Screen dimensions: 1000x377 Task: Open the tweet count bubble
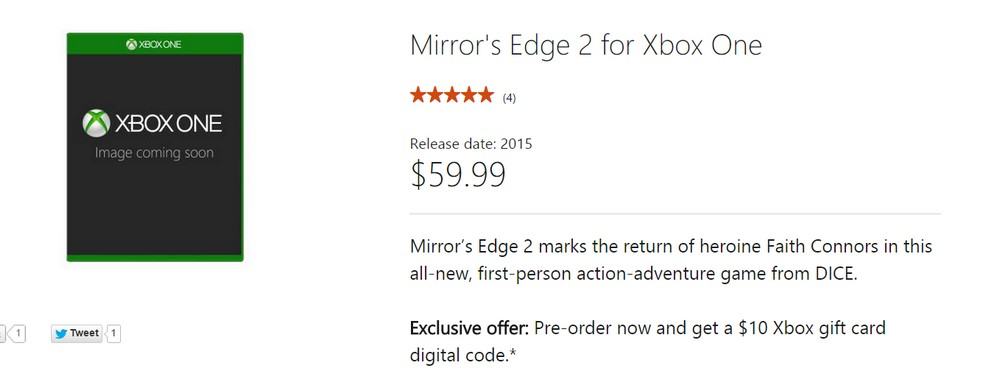click(113, 334)
